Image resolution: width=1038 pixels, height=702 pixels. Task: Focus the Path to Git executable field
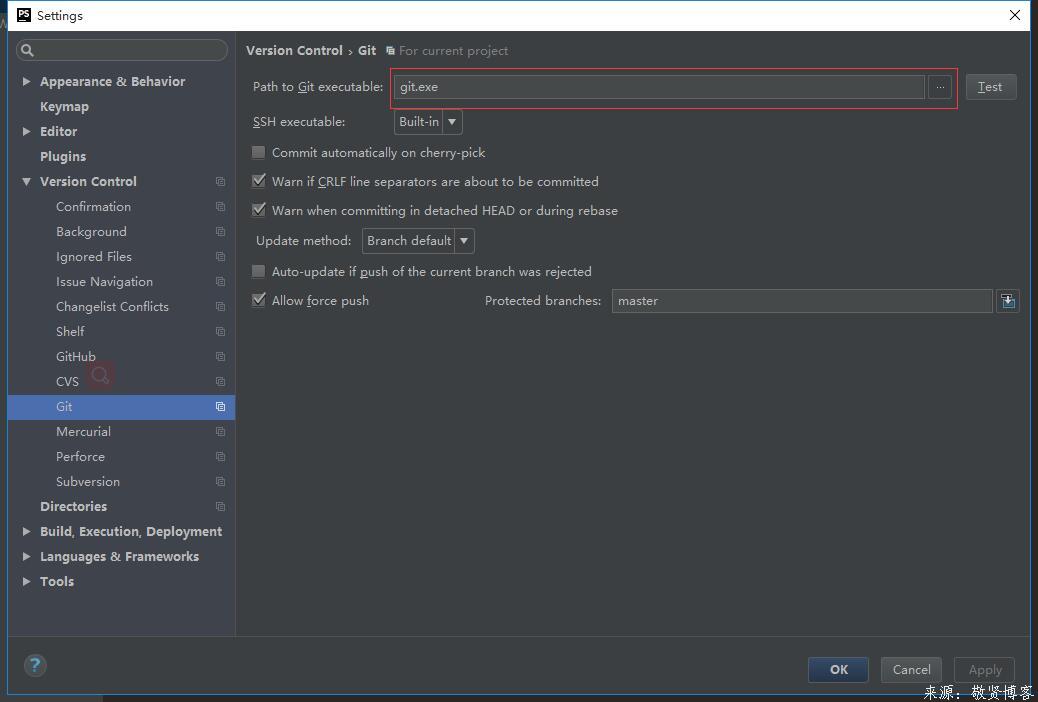click(659, 87)
